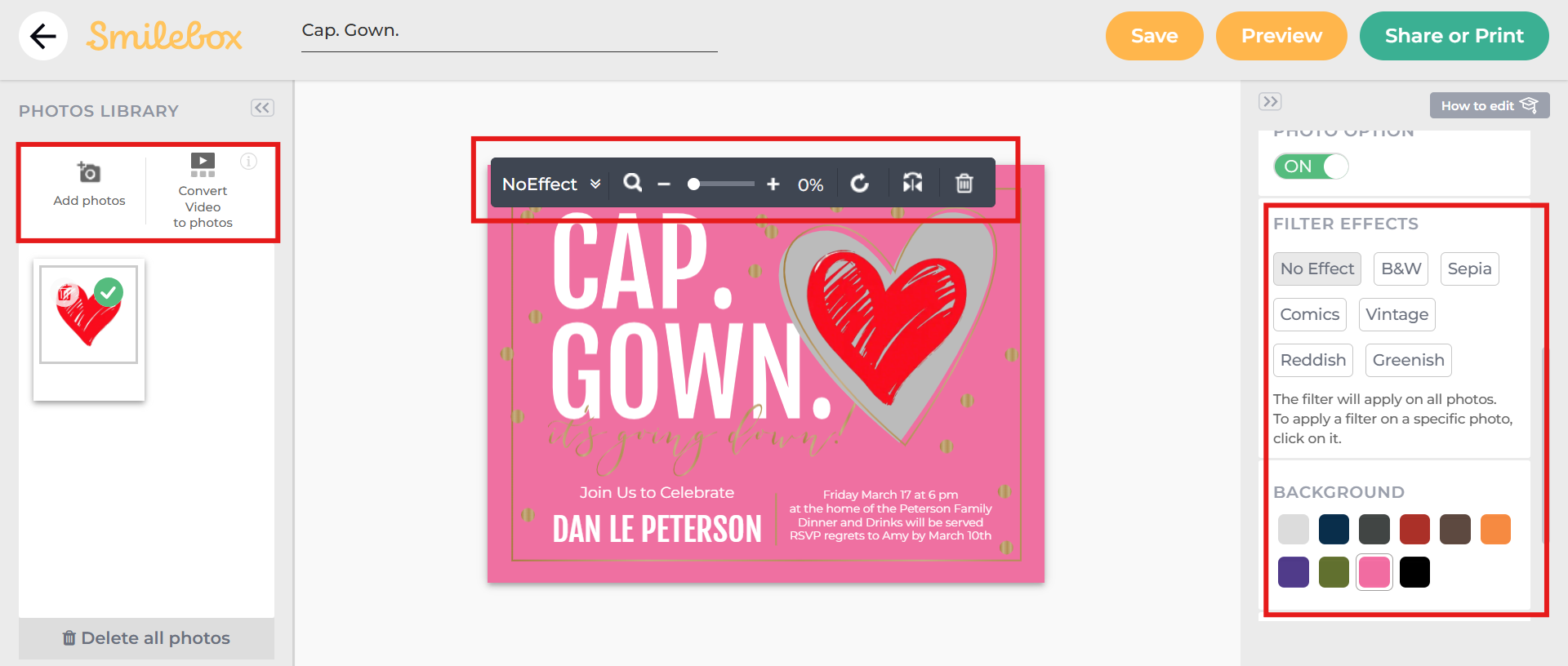Collapse the Photos Library panel
This screenshot has width=1568, height=666.
(262, 108)
